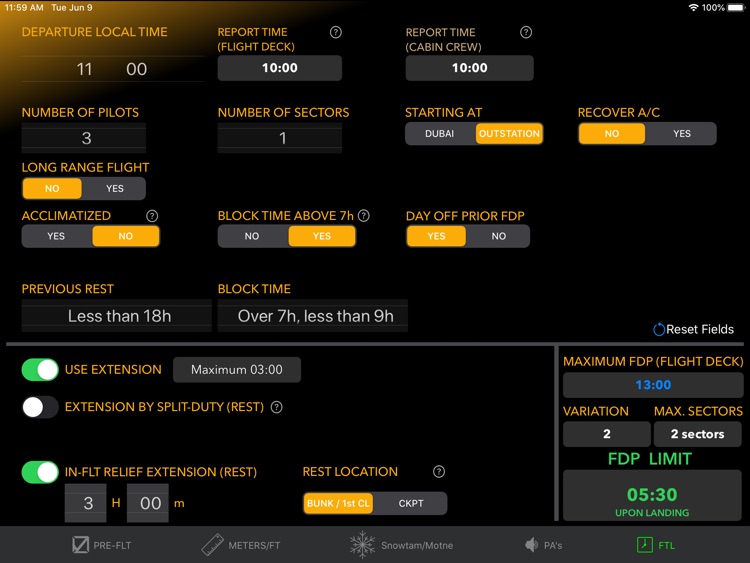Tap the Maximum FDP 13:00 value
The width and height of the screenshot is (750, 563).
(x=653, y=385)
